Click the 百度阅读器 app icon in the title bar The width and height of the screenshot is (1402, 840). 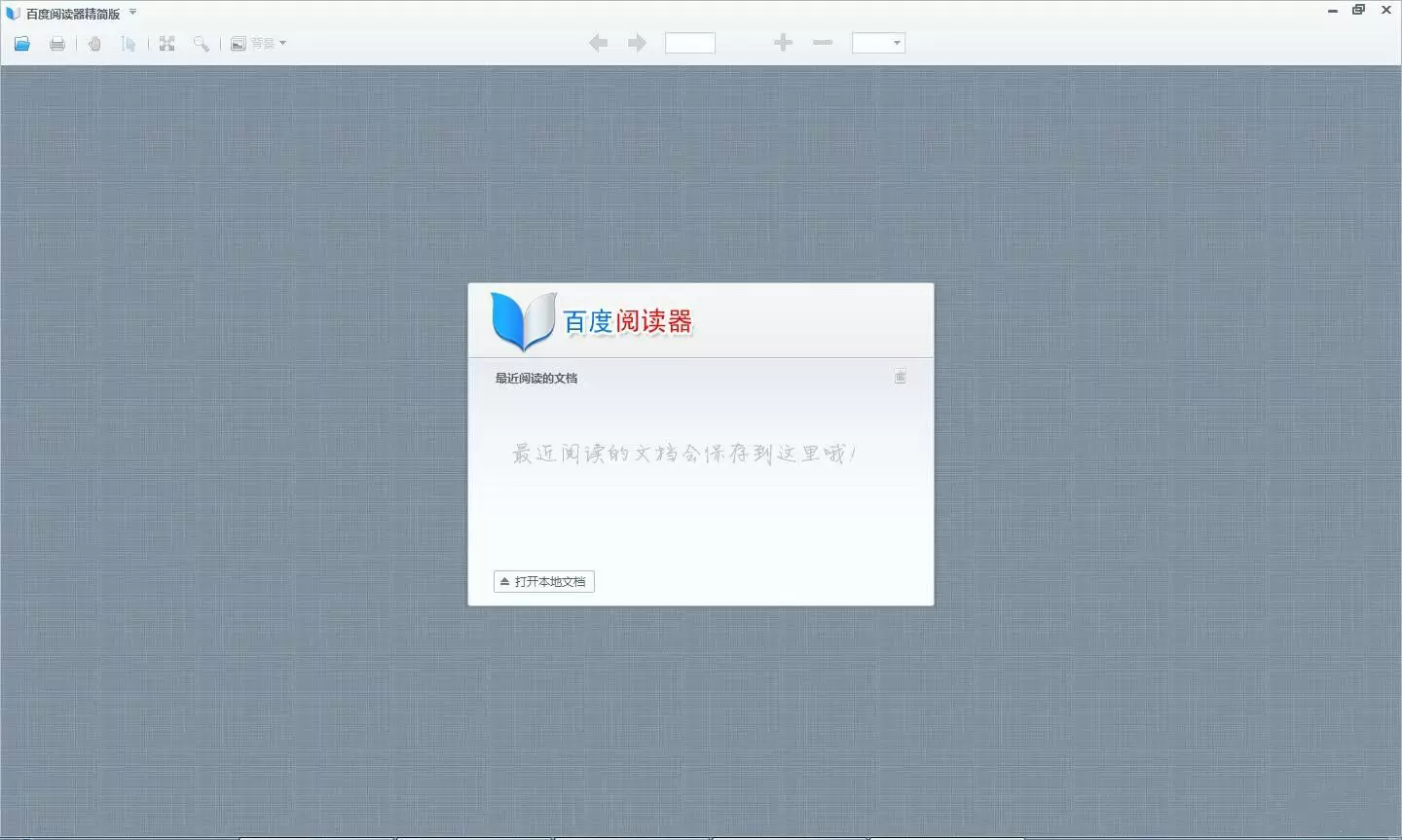tap(13, 14)
